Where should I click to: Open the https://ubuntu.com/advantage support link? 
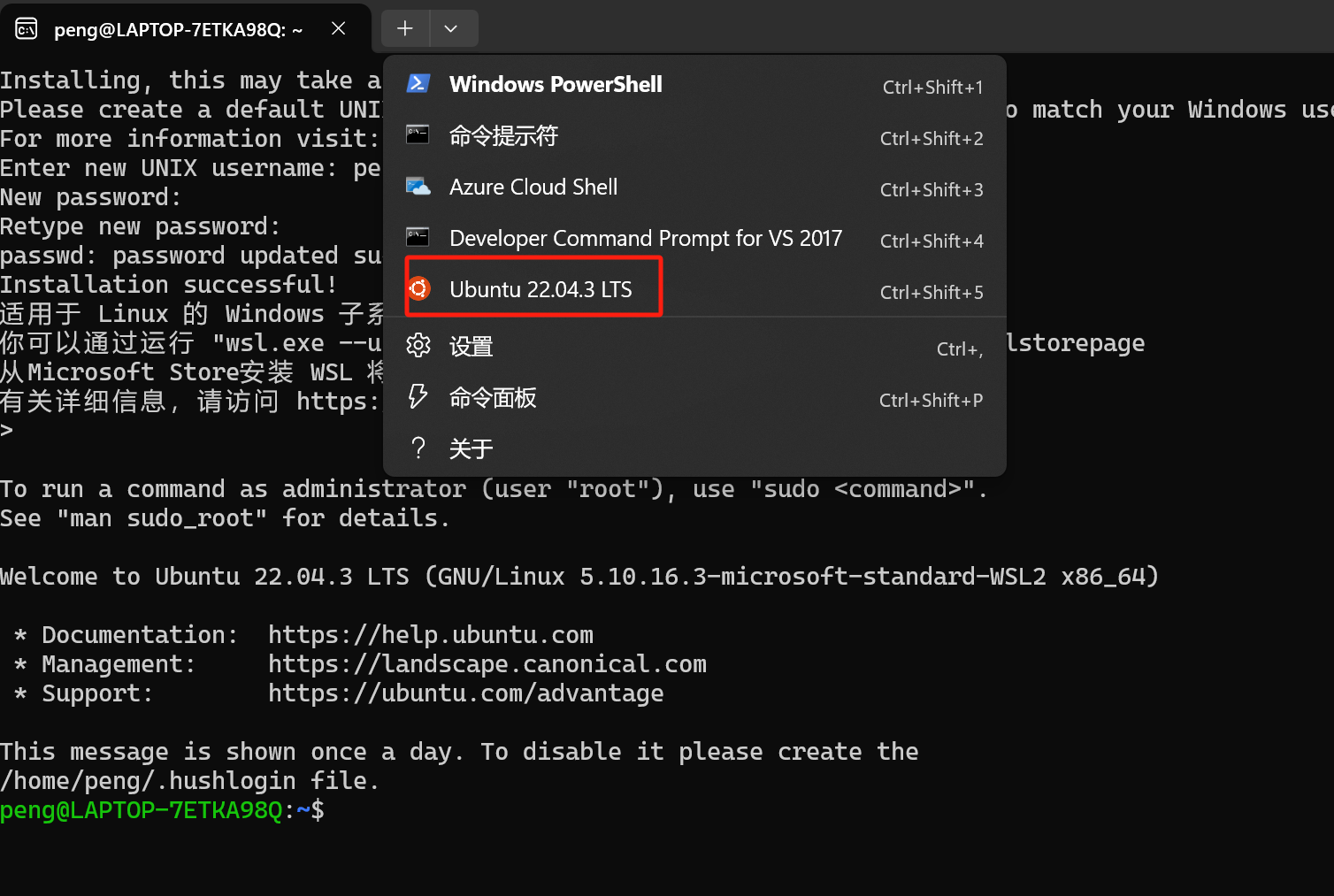click(466, 693)
